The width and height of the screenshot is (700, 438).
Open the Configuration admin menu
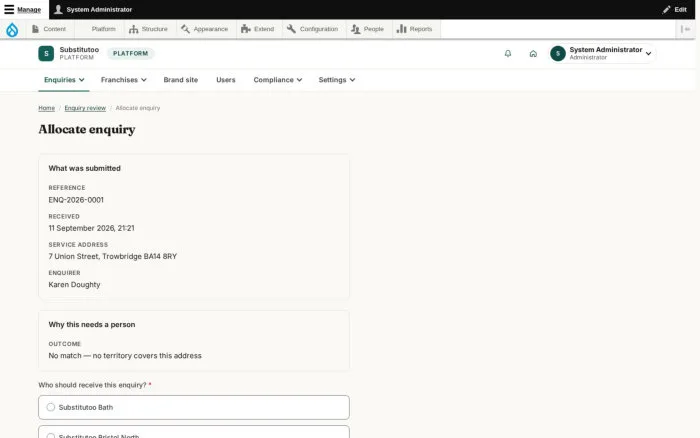click(x=312, y=29)
